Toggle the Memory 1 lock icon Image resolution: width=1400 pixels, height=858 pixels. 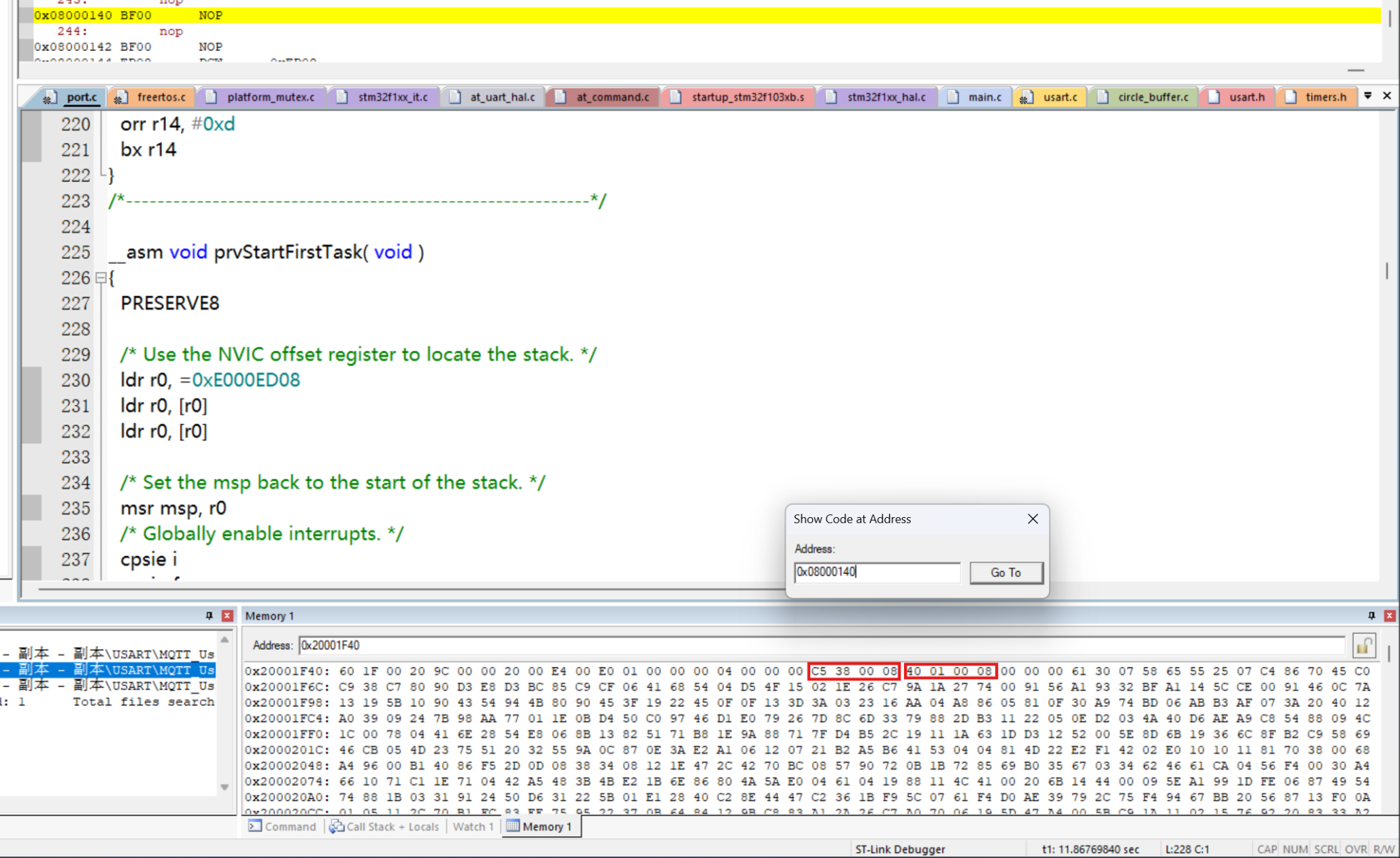1363,646
